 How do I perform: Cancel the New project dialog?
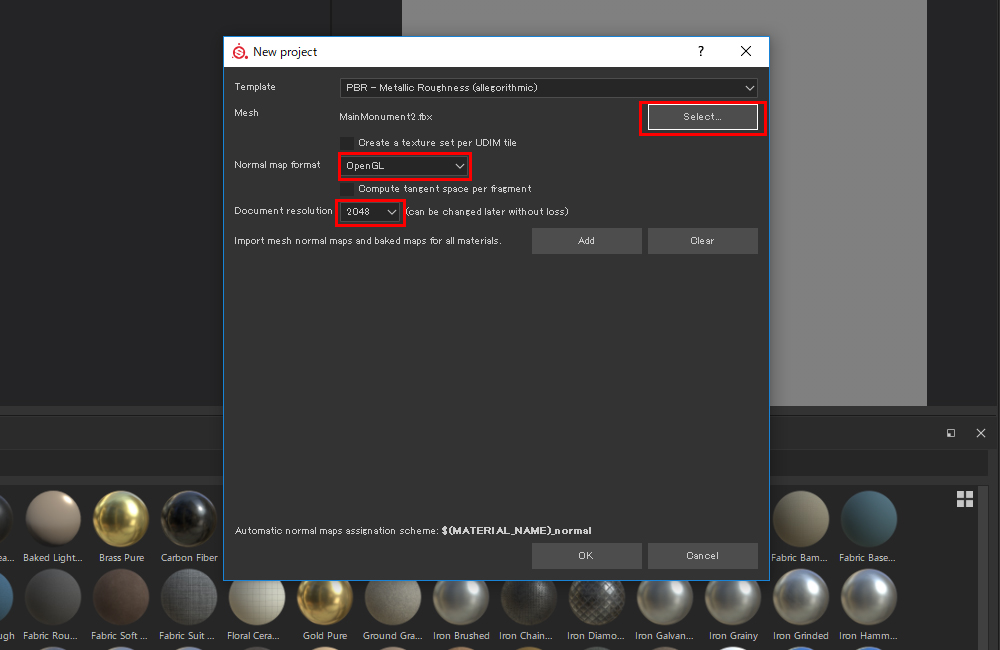(x=702, y=555)
